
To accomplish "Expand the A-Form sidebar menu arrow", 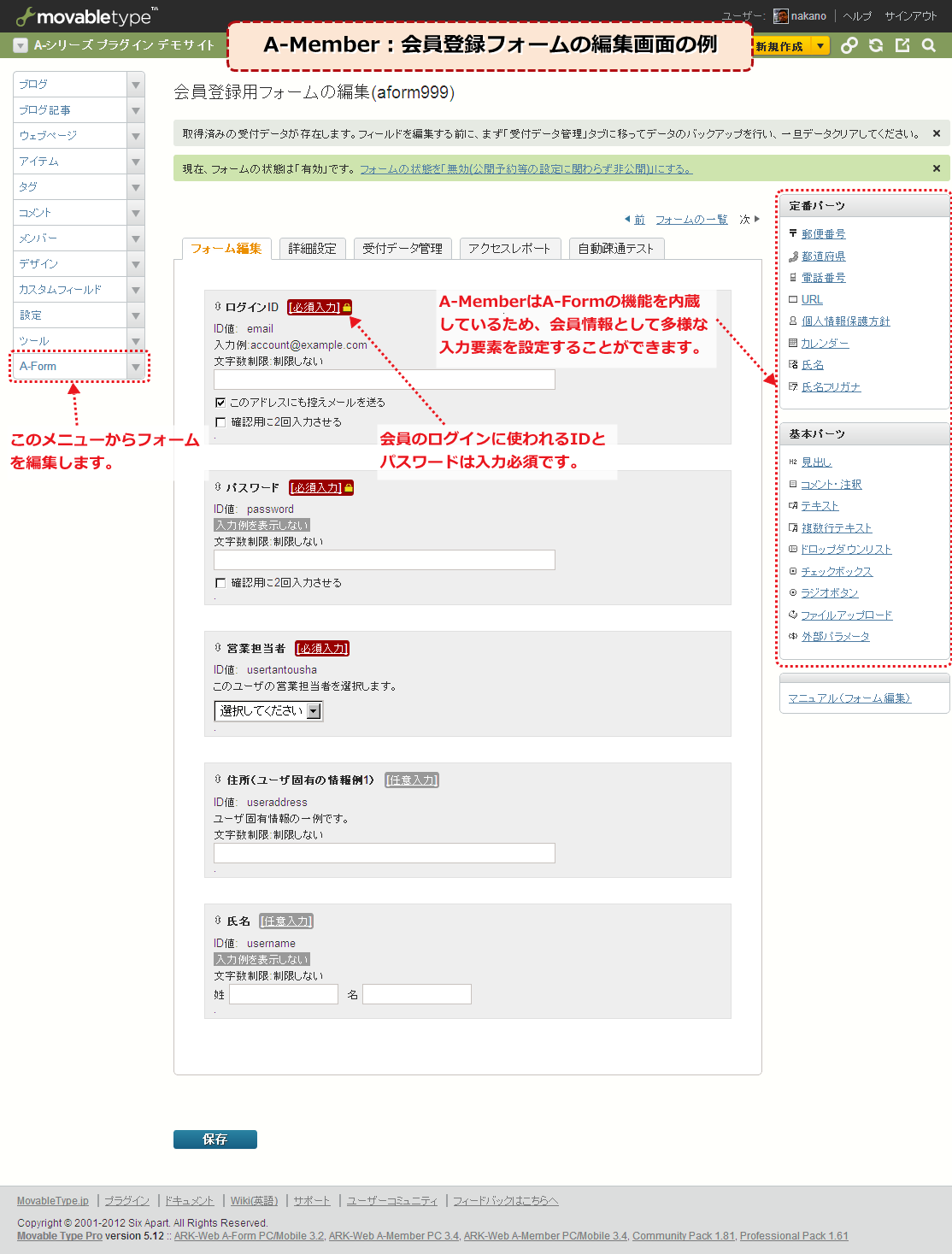I will click(x=135, y=367).
